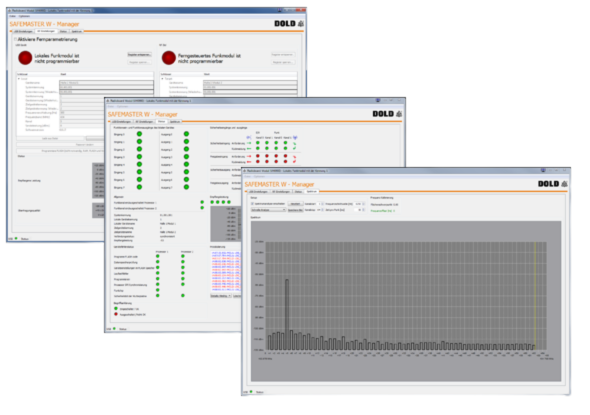Click the first value field under Target

[250, 83]
